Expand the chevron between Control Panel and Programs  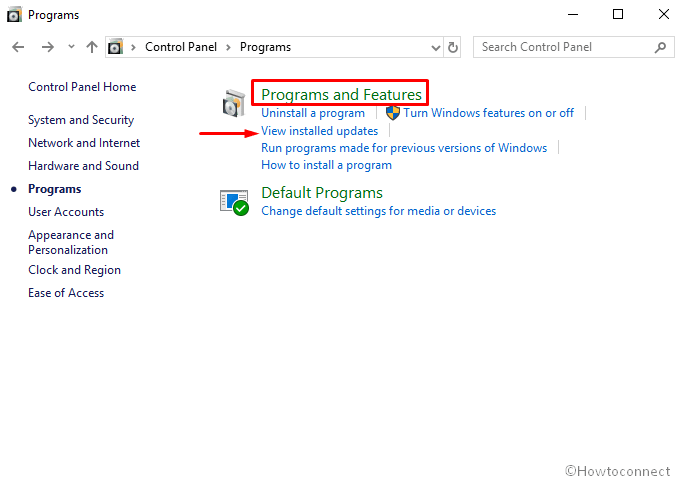228,47
